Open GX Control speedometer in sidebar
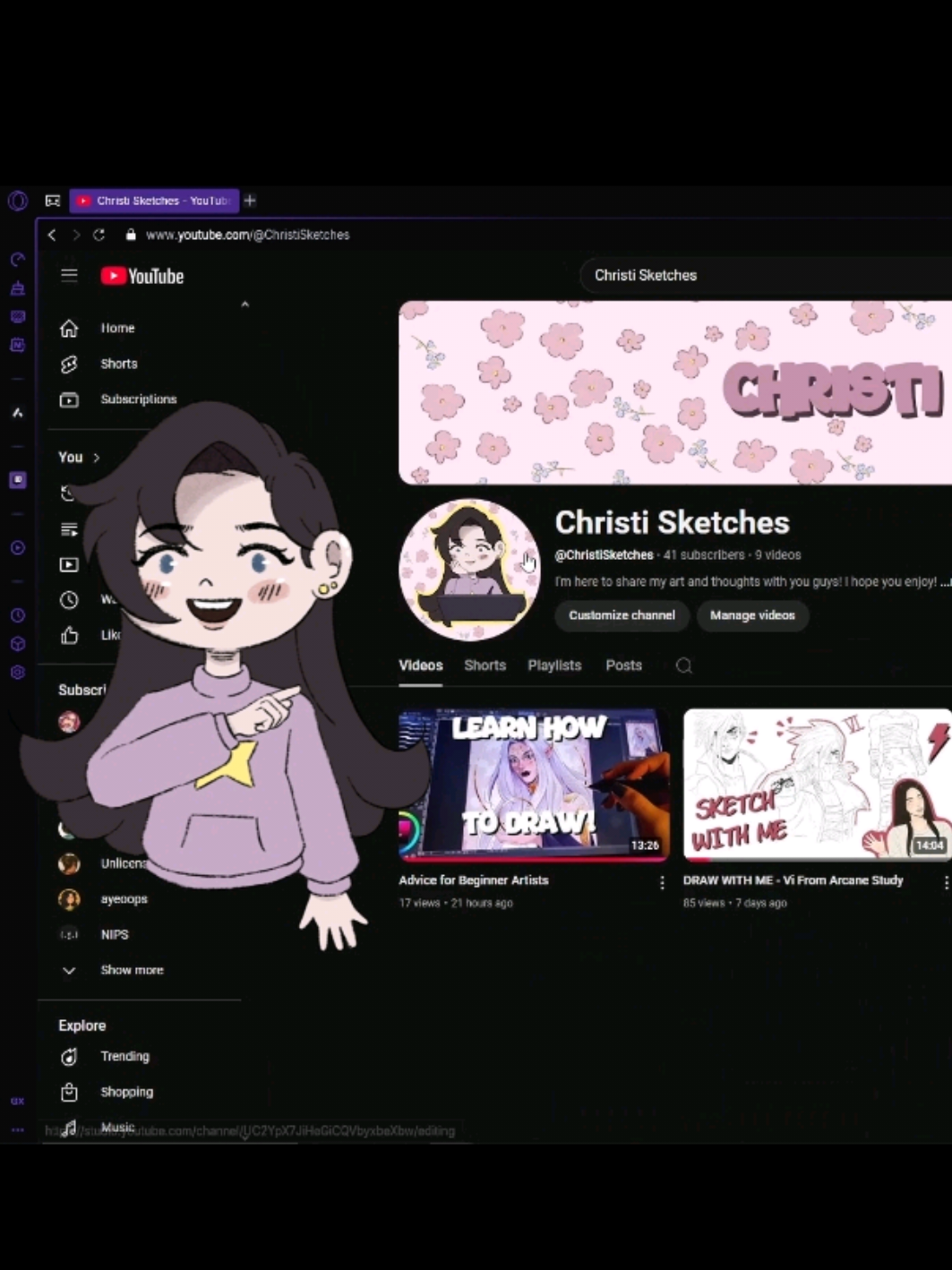This screenshot has width=952, height=1270. click(17, 260)
